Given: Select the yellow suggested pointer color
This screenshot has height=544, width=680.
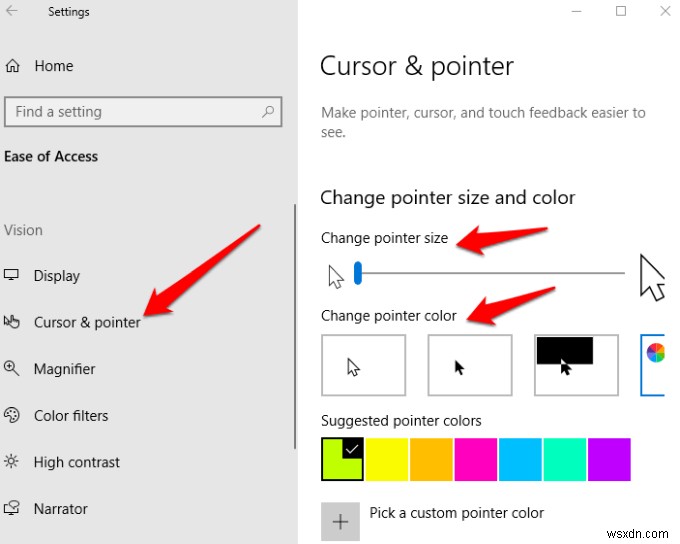Looking at the screenshot, I should point(387,459).
